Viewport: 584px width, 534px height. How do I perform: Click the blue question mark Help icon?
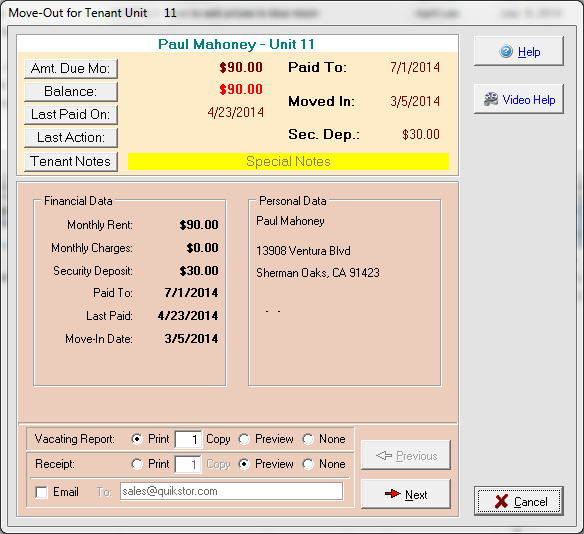pyautogui.click(x=506, y=51)
